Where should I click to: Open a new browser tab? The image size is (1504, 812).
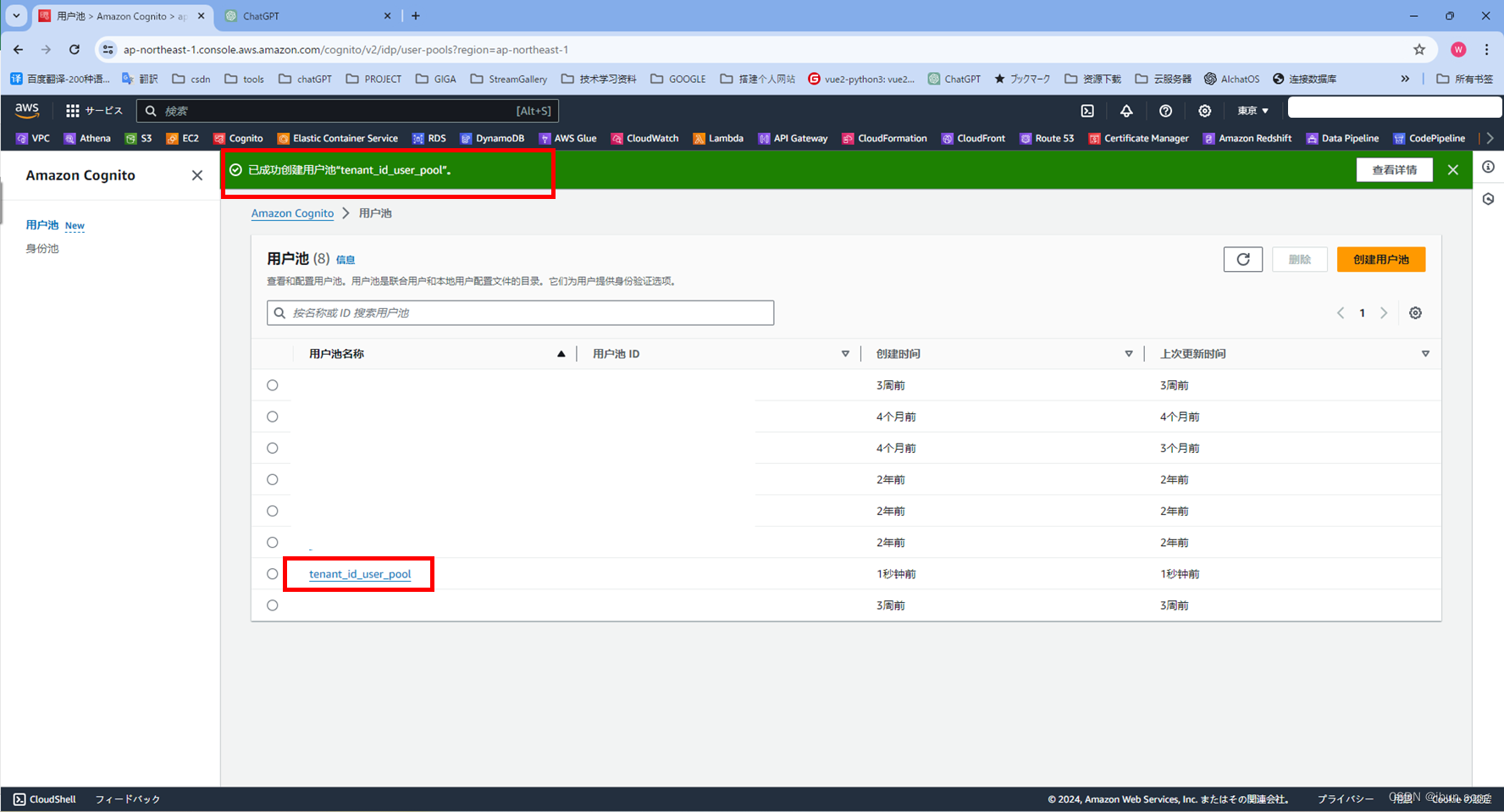[416, 16]
